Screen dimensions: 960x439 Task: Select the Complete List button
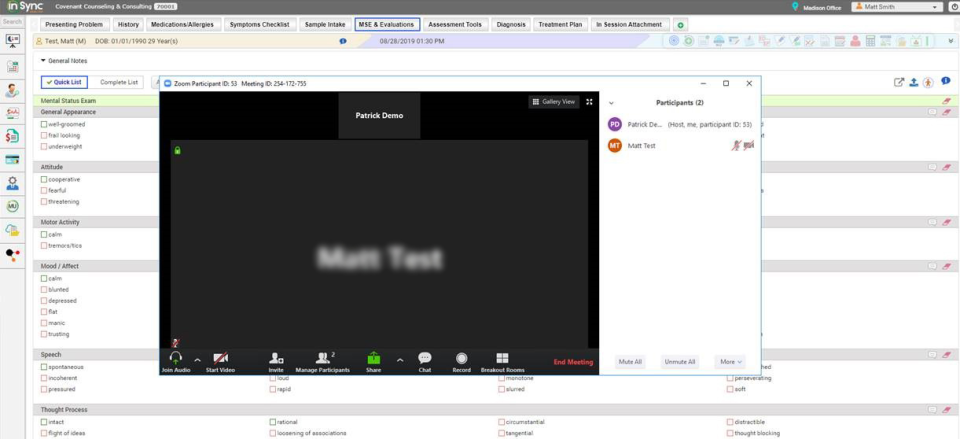[x=119, y=82]
